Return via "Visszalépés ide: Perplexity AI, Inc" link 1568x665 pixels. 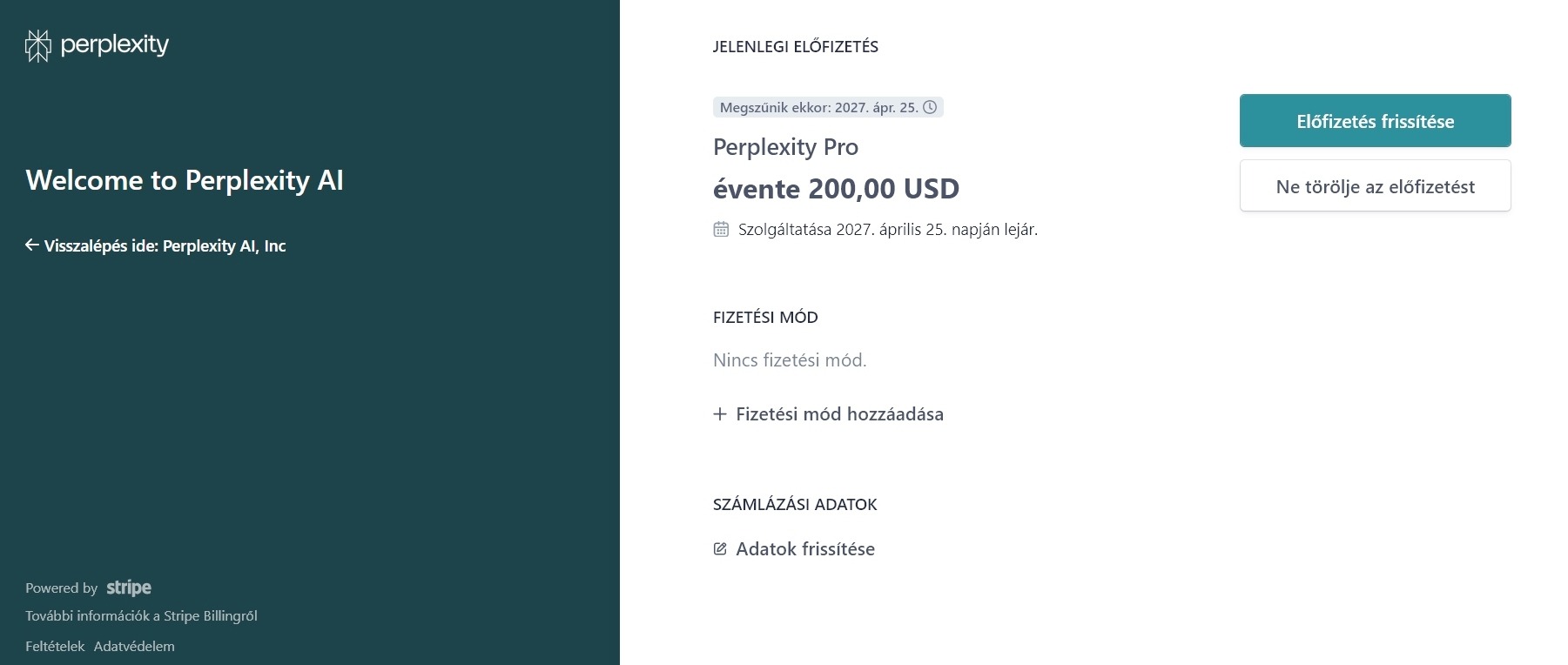point(165,245)
